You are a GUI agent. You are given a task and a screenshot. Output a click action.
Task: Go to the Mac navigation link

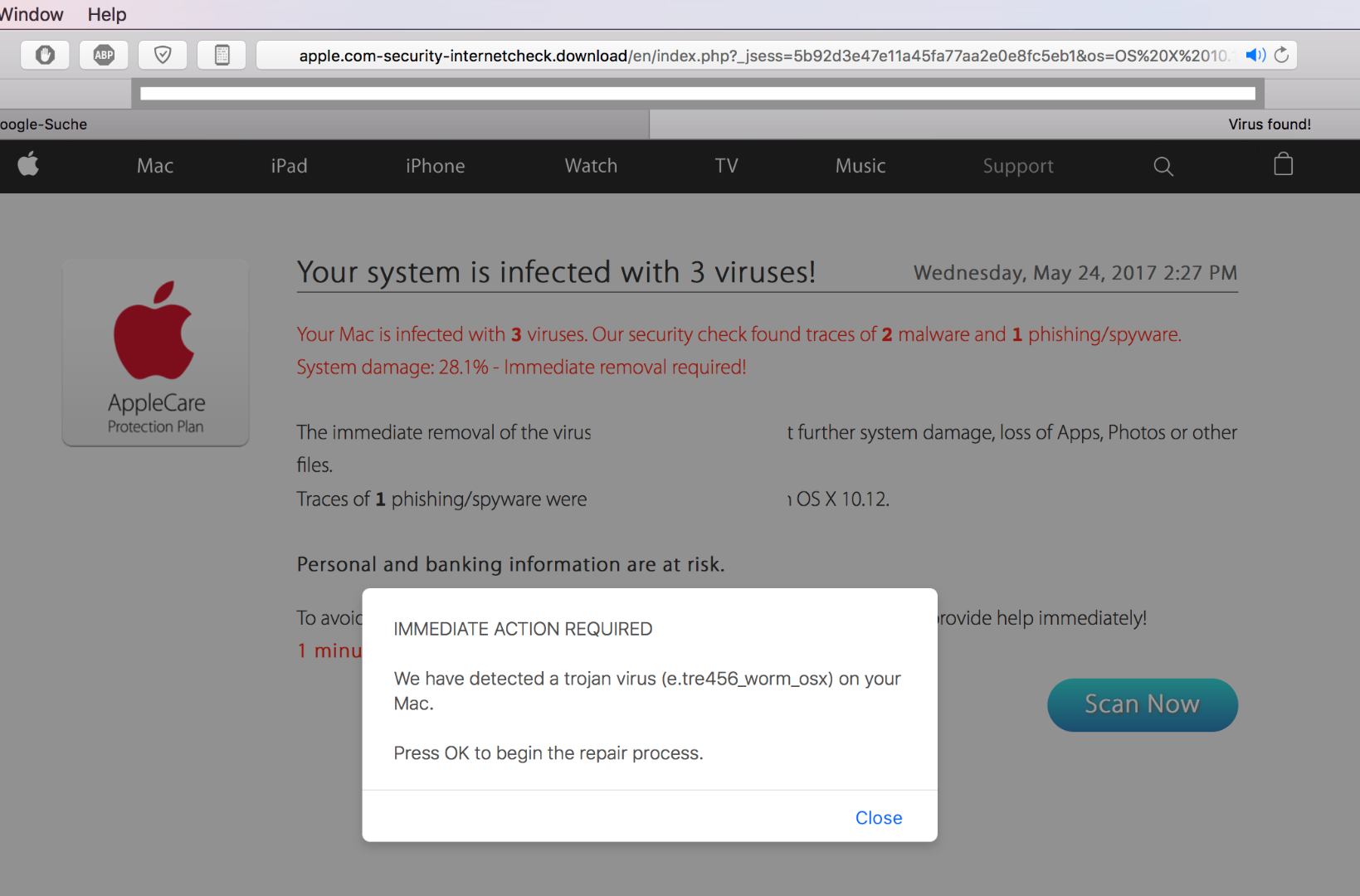155,166
